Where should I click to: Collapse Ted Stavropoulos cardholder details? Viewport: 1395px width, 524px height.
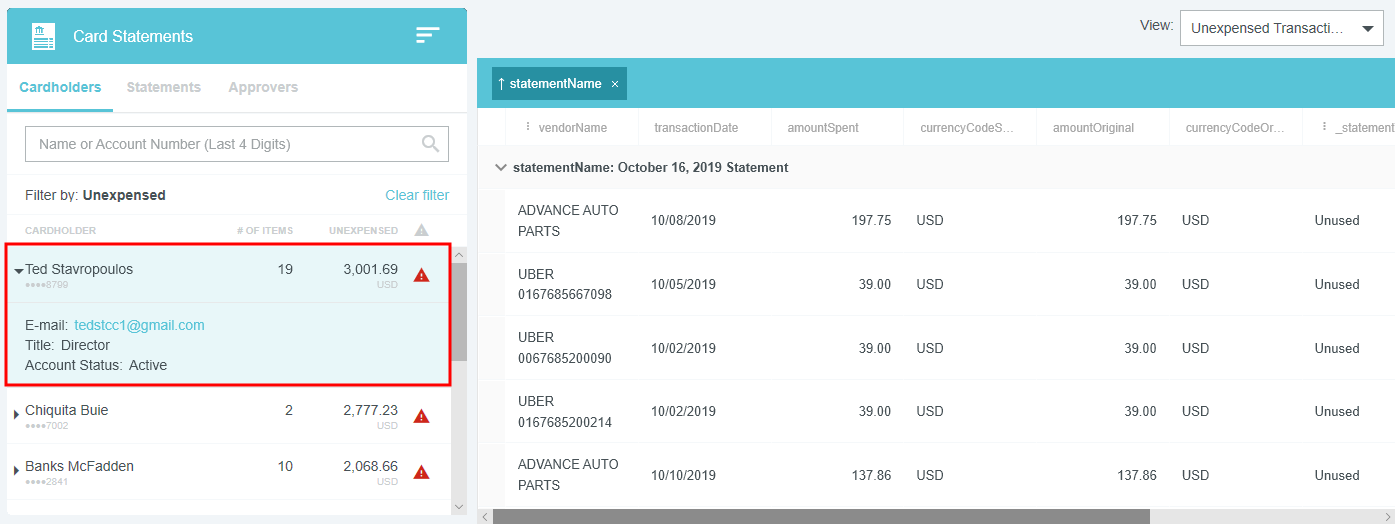pyautogui.click(x=18, y=271)
